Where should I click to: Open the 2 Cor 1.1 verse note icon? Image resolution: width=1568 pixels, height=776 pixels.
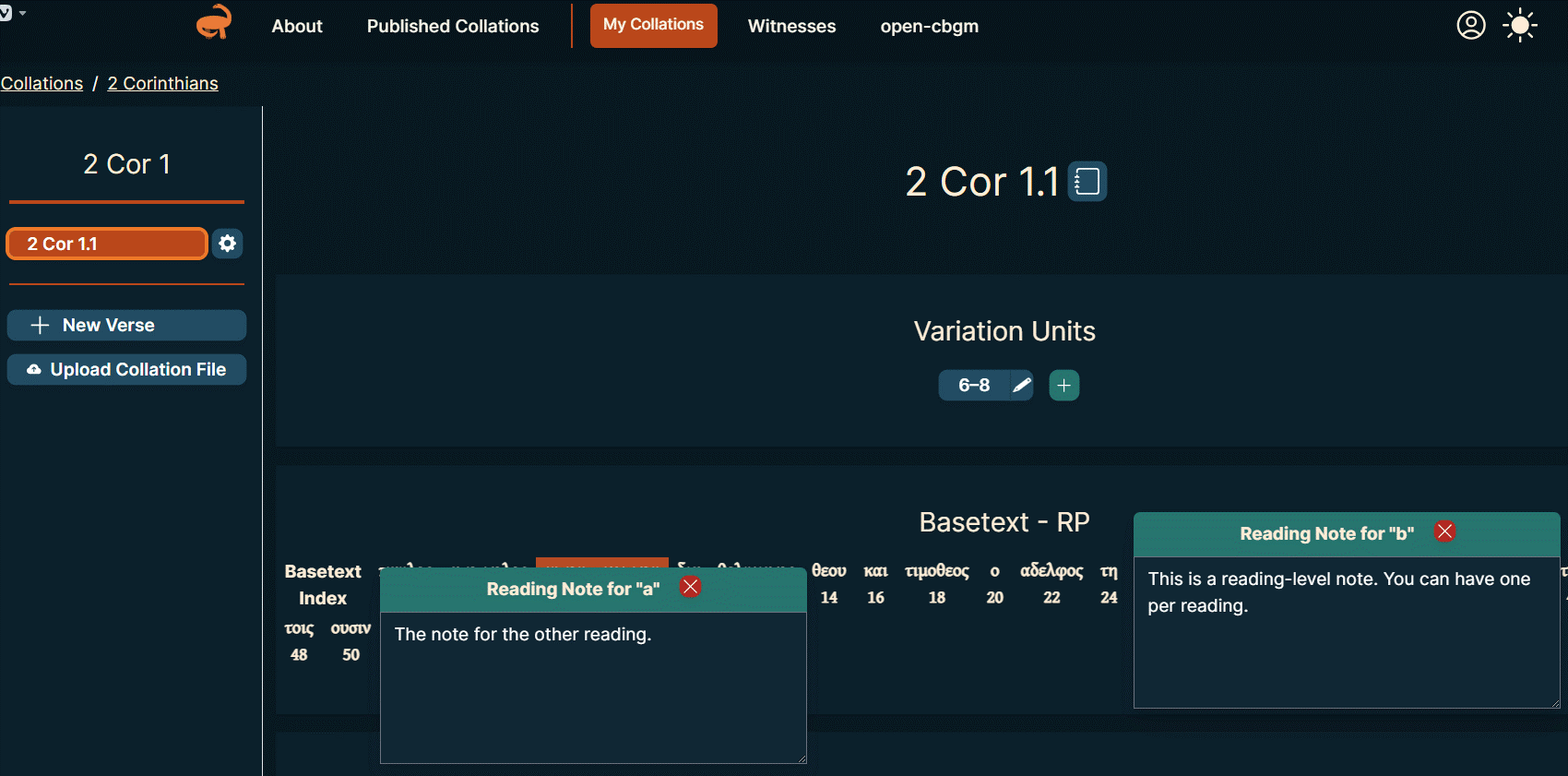(1087, 181)
